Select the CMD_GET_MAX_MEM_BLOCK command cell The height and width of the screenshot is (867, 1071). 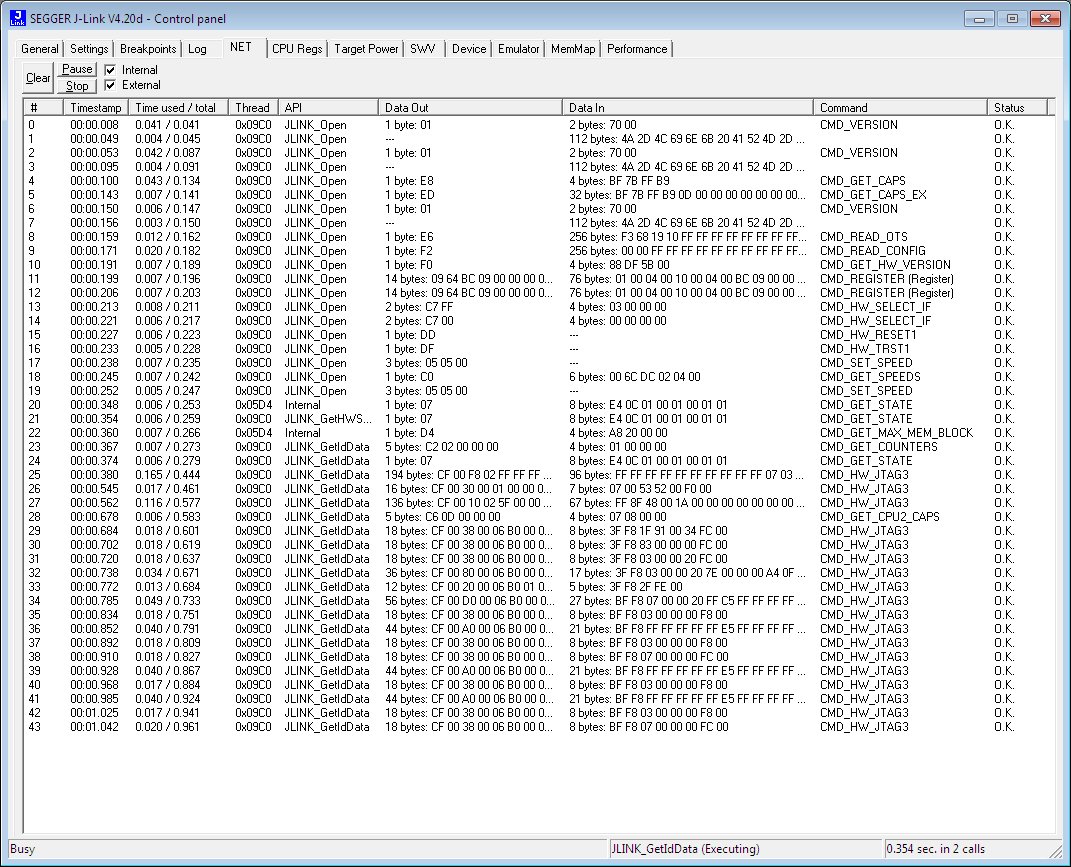[x=896, y=433]
